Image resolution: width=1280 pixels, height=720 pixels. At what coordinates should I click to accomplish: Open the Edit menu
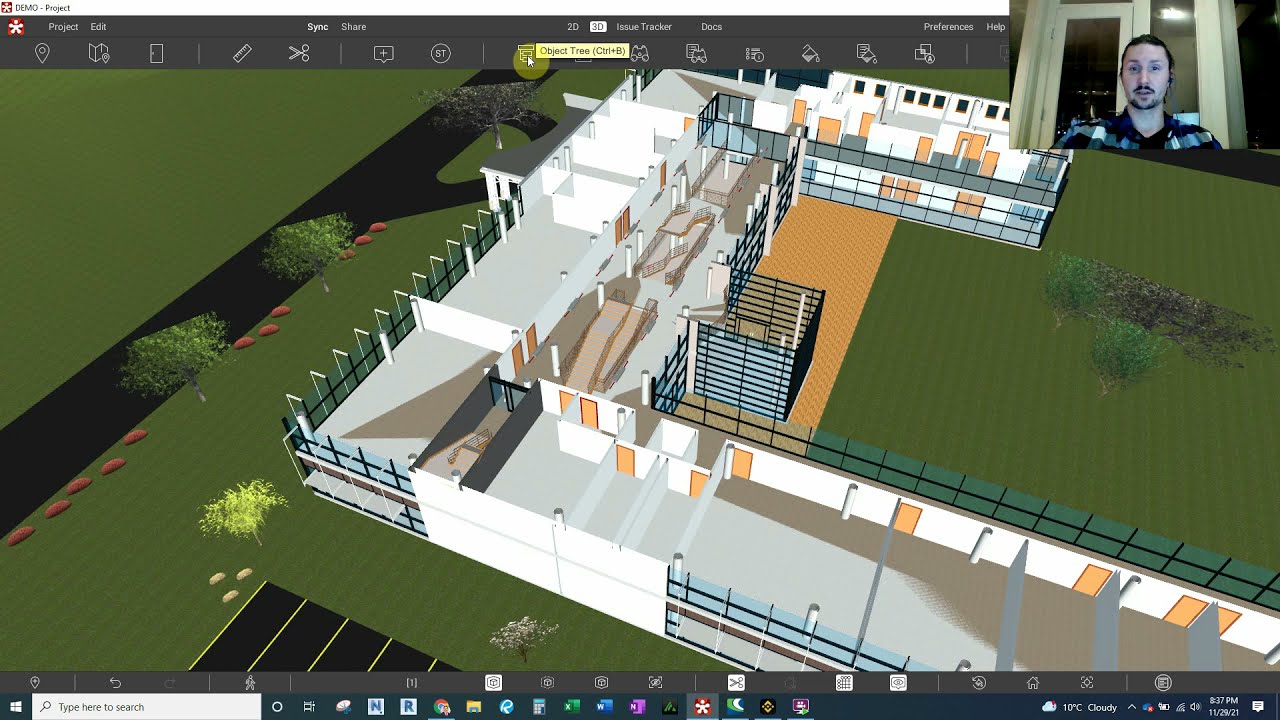click(98, 27)
